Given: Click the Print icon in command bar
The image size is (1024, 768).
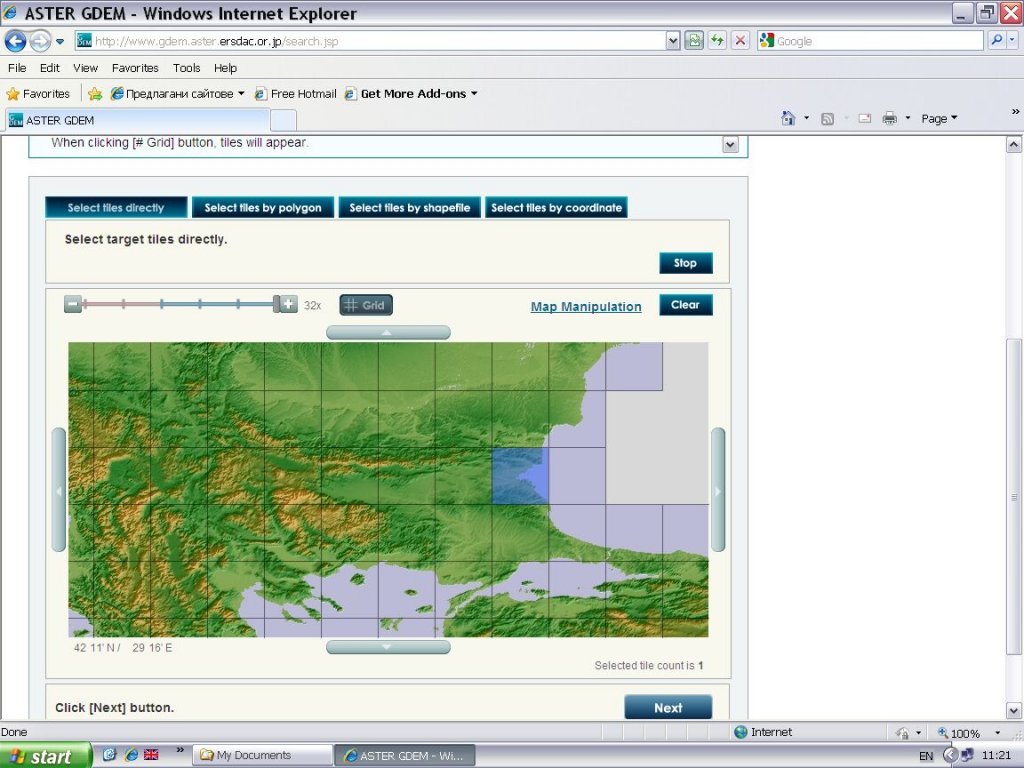Looking at the screenshot, I should (889, 118).
